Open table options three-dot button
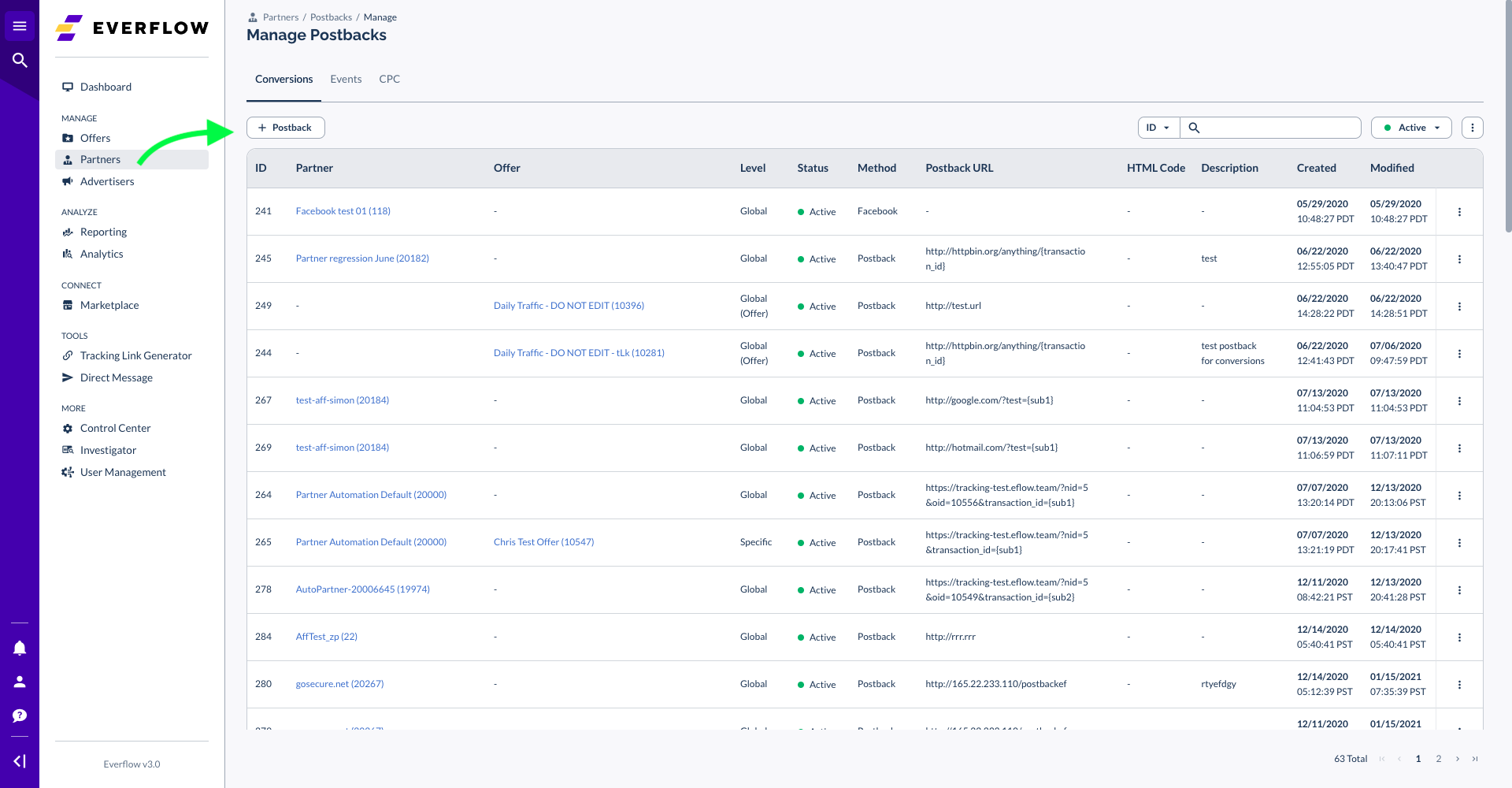The height and width of the screenshot is (788, 1512). (x=1472, y=128)
